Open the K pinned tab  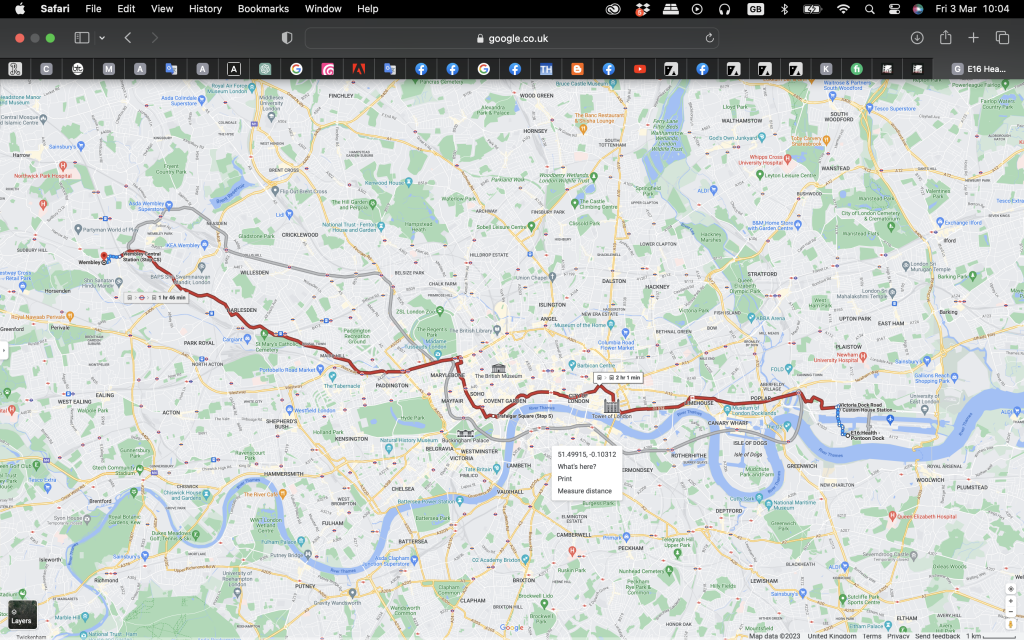coord(826,69)
